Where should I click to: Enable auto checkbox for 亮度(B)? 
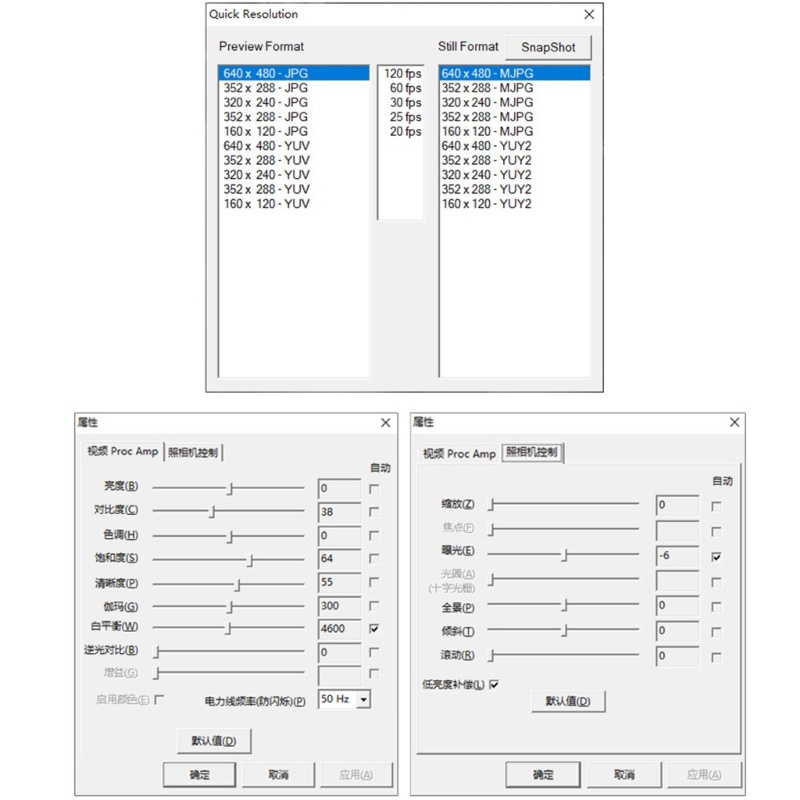pyautogui.click(x=374, y=489)
